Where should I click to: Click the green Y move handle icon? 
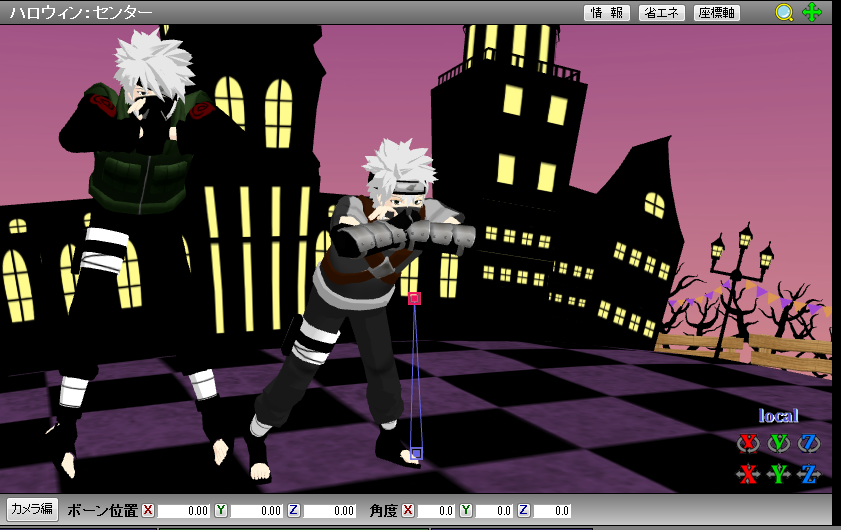coord(778,474)
